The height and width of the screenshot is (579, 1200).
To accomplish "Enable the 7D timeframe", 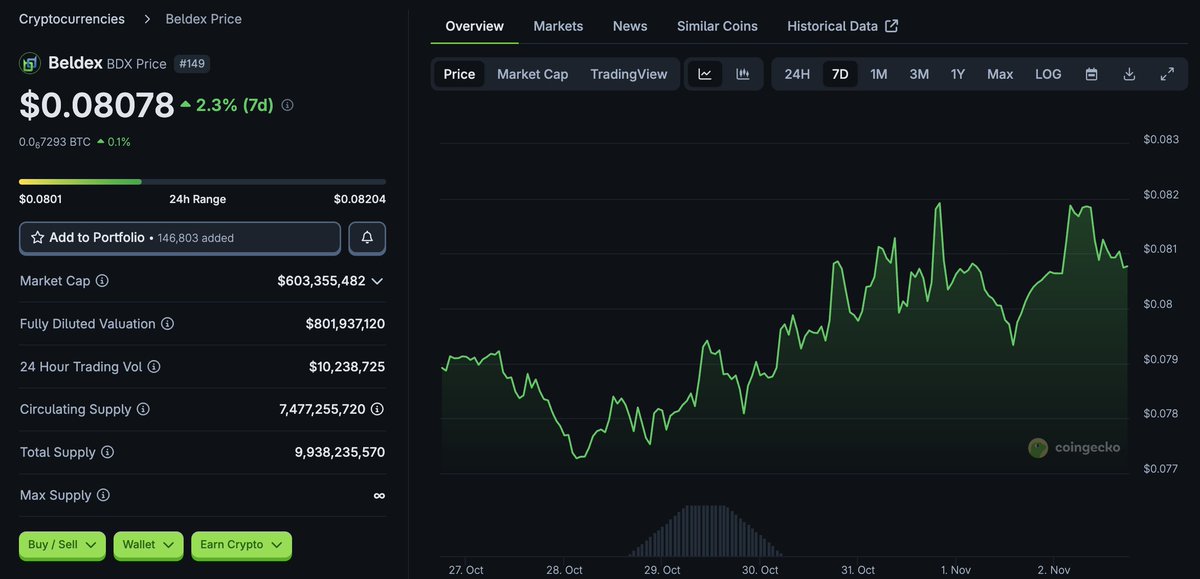I will [839, 74].
